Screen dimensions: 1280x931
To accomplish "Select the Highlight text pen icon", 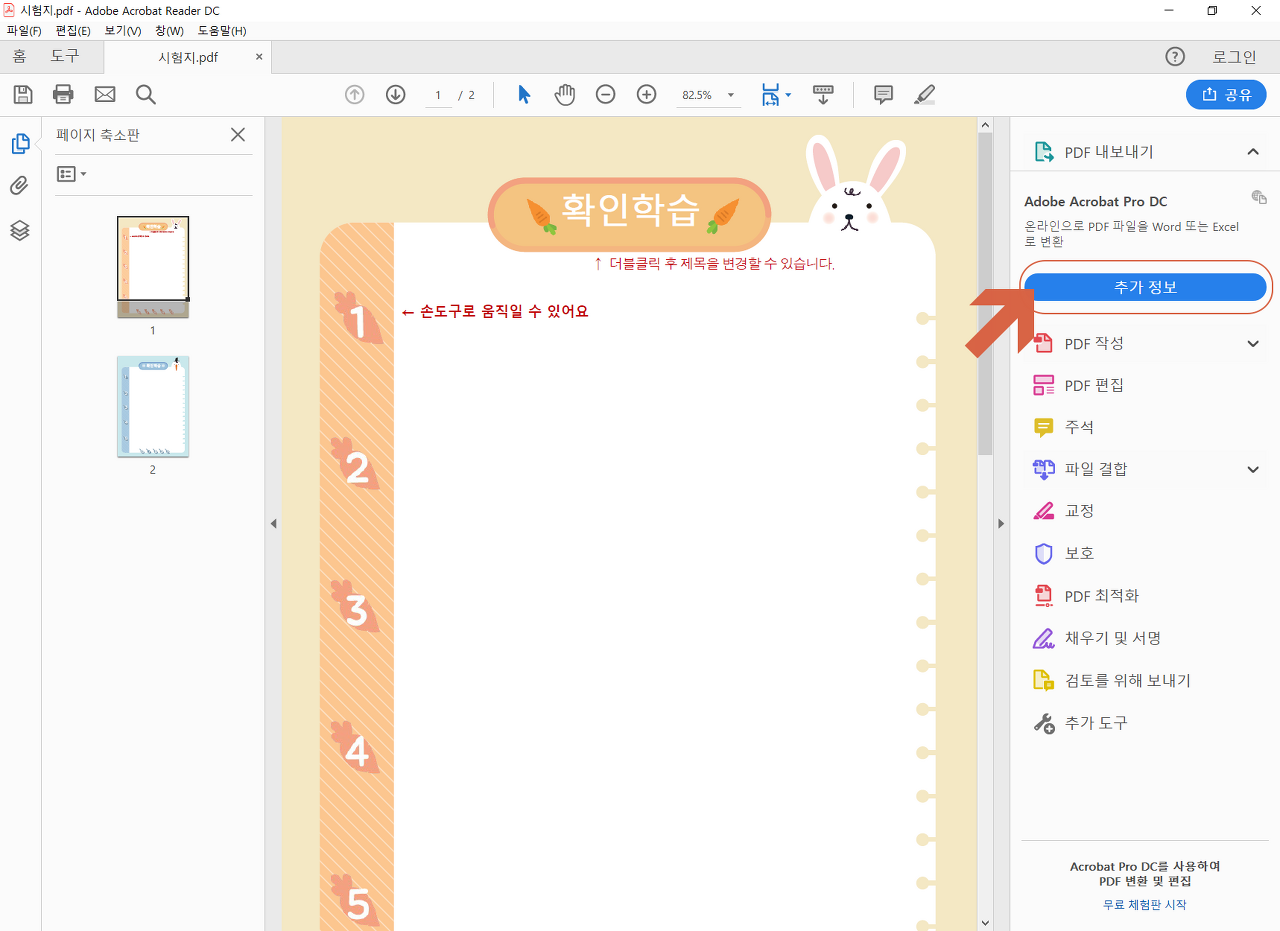I will point(924,95).
